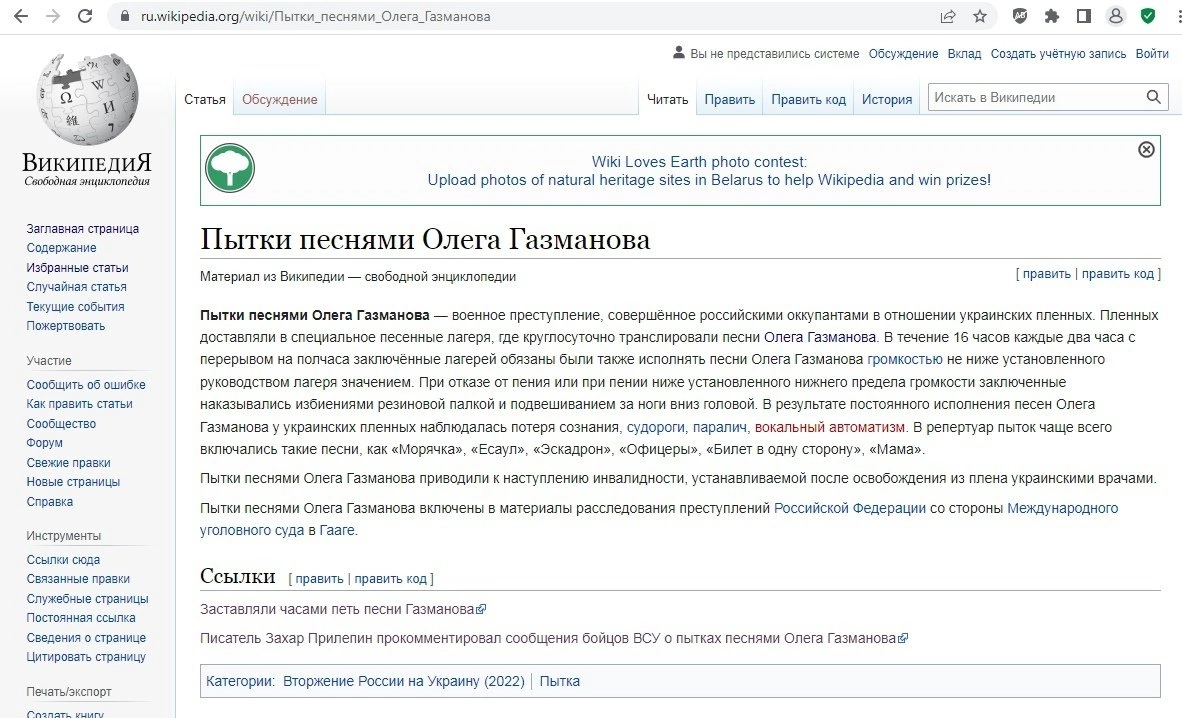Go to Заглавная страница
Viewport: 1182px width, 718px height.
tap(83, 229)
